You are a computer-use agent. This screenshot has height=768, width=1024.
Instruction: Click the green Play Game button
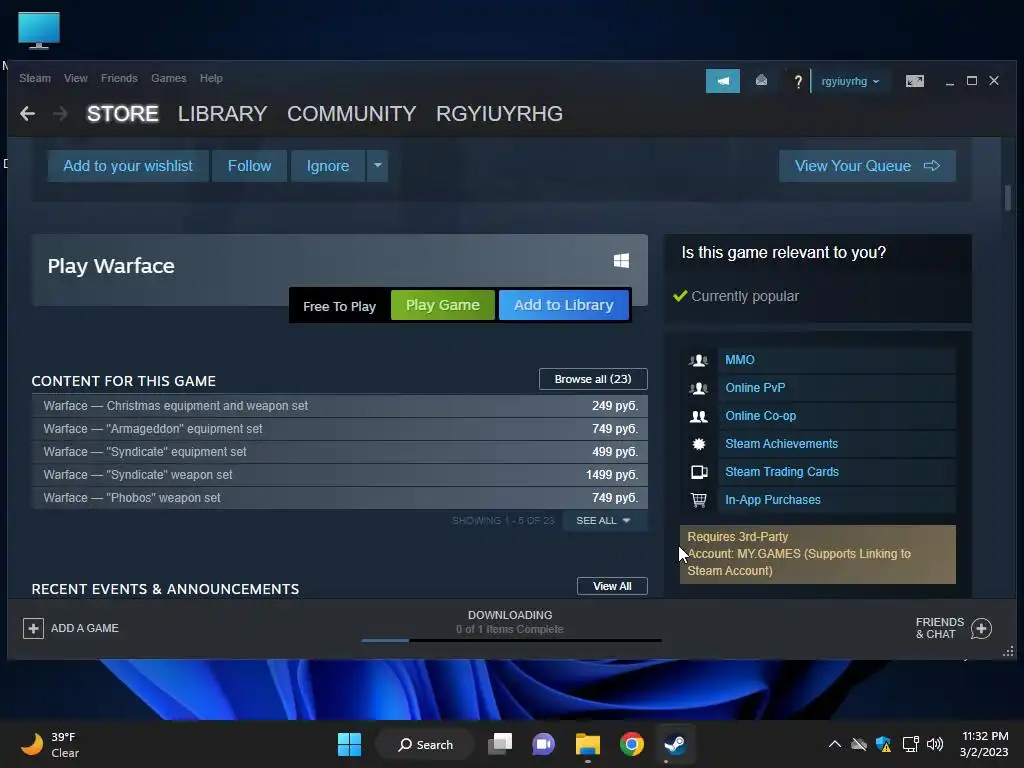pyautogui.click(x=443, y=305)
